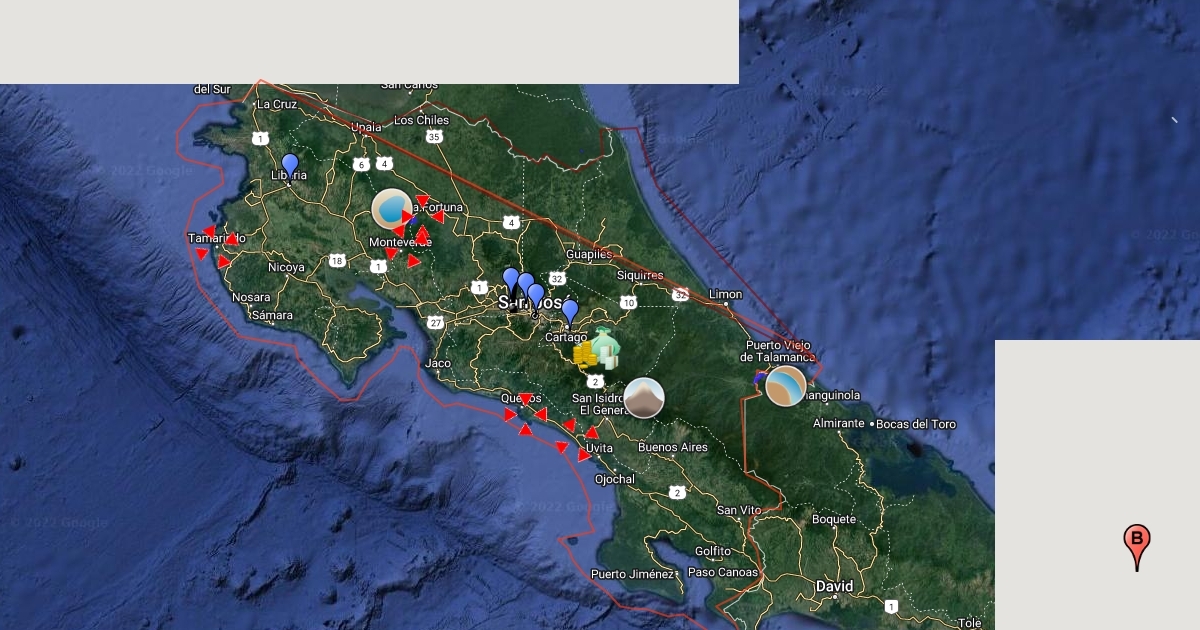Click the David city label
Image resolution: width=1200 pixels, height=630 pixels.
tap(834, 585)
